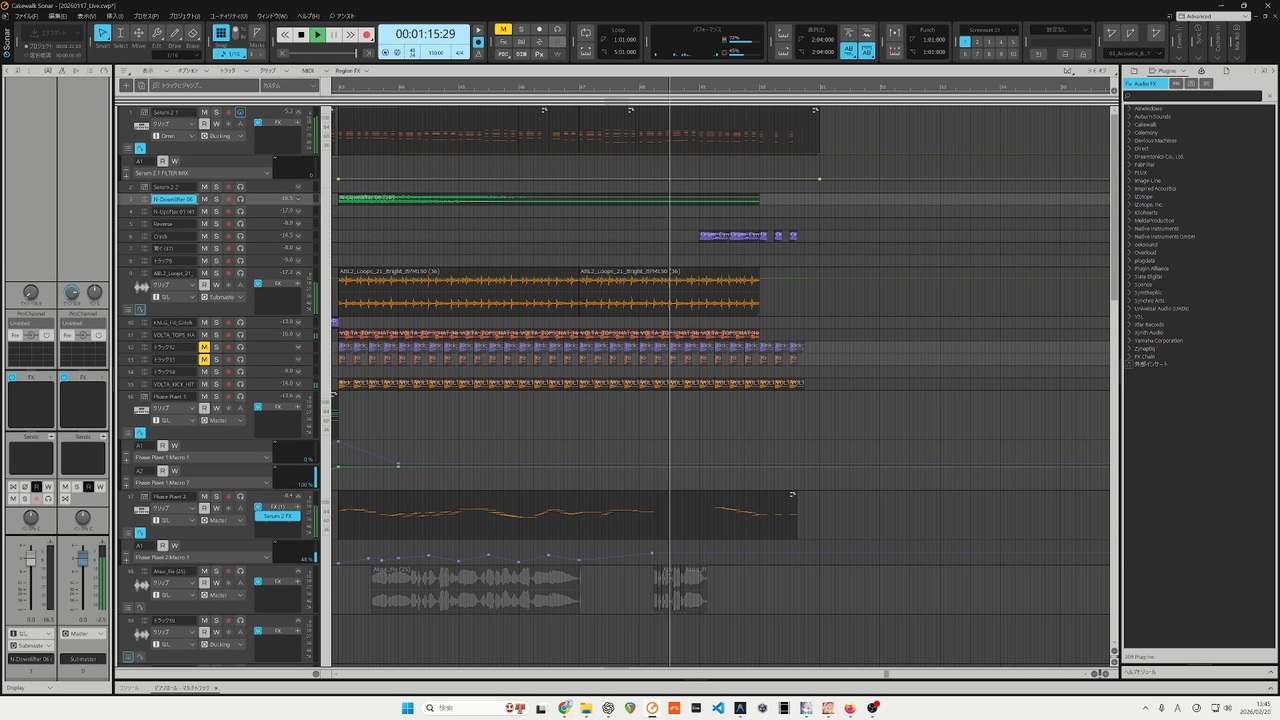Solo the Crash track
Viewport: 1280px width, 720px height.
(x=216, y=236)
